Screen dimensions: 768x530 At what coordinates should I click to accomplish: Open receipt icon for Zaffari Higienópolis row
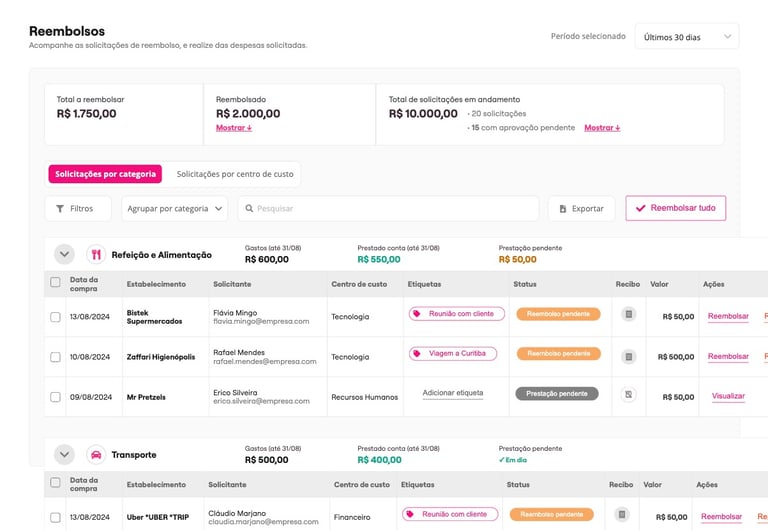pos(628,356)
